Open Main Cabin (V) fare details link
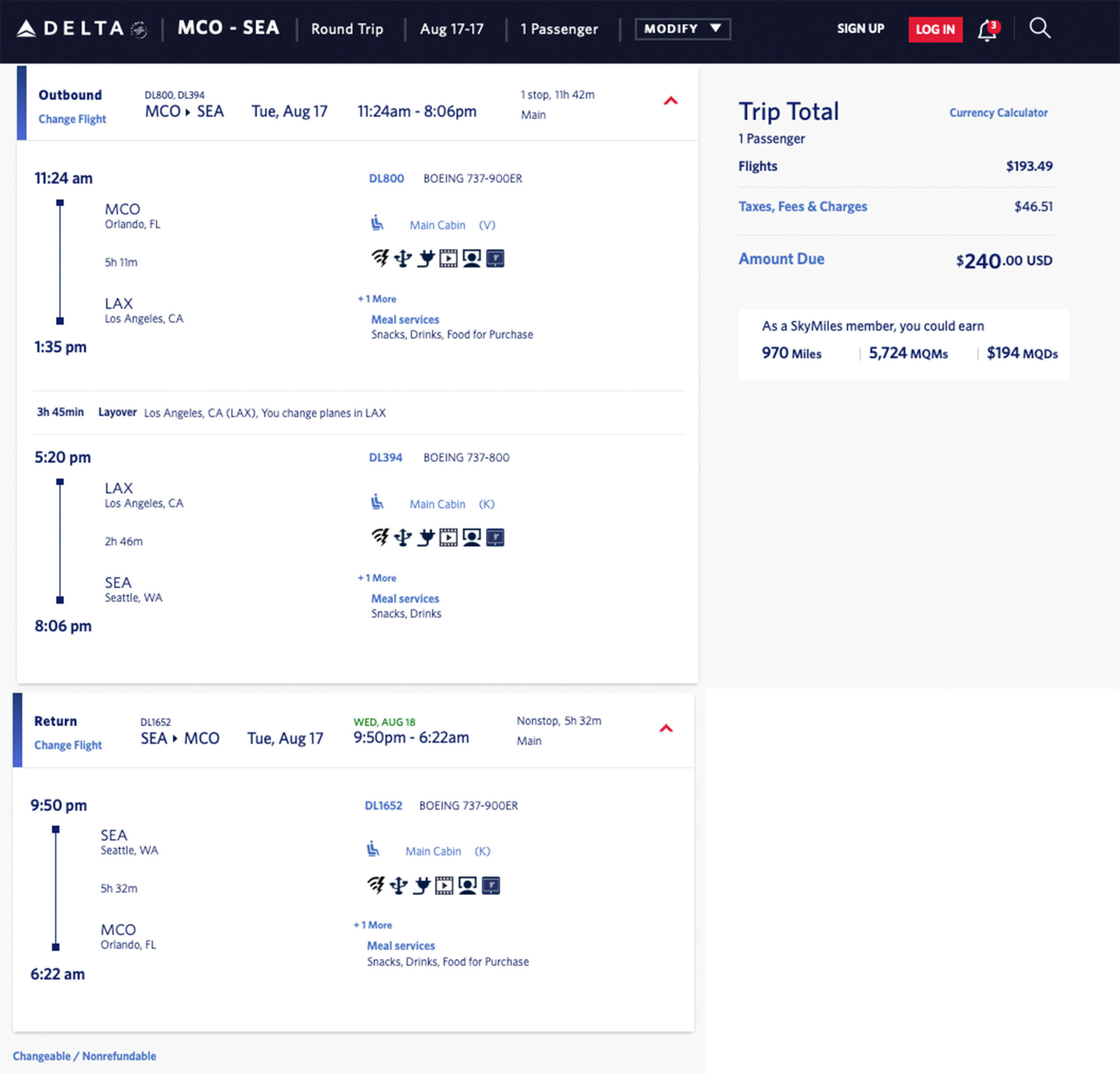Screen dimensions: 1120x1074 437,225
